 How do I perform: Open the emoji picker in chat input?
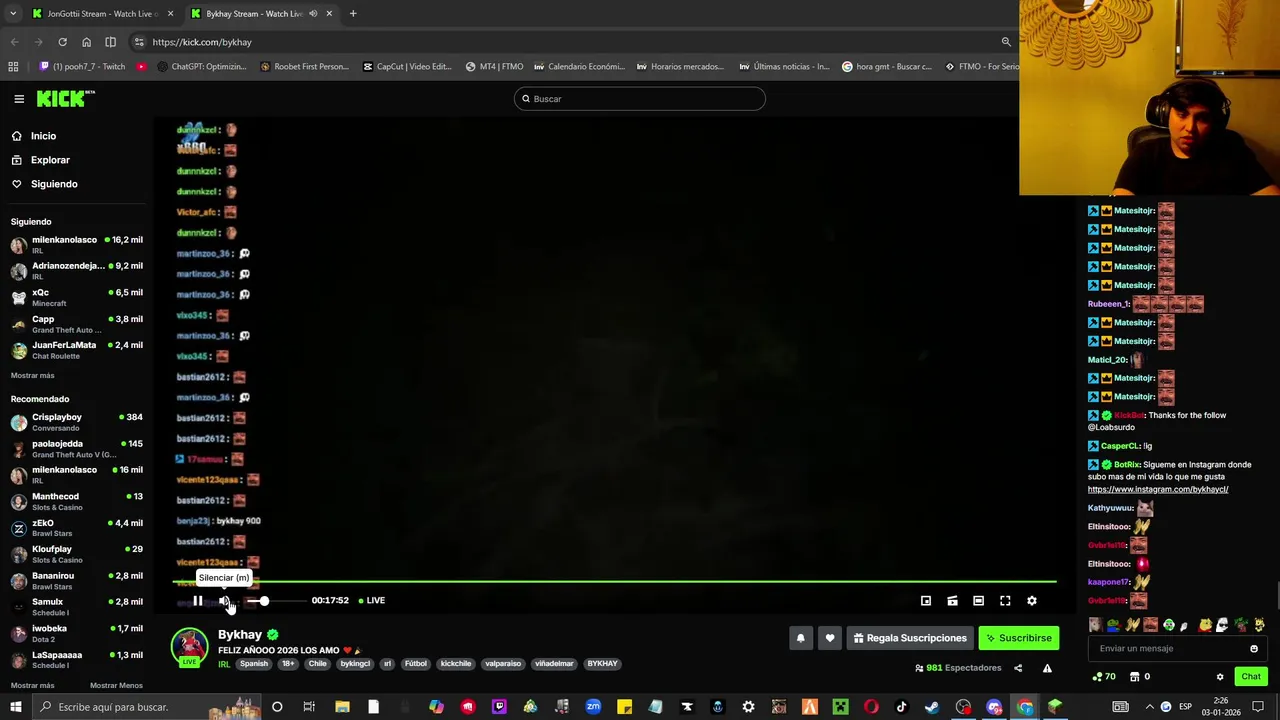pyautogui.click(x=1254, y=648)
